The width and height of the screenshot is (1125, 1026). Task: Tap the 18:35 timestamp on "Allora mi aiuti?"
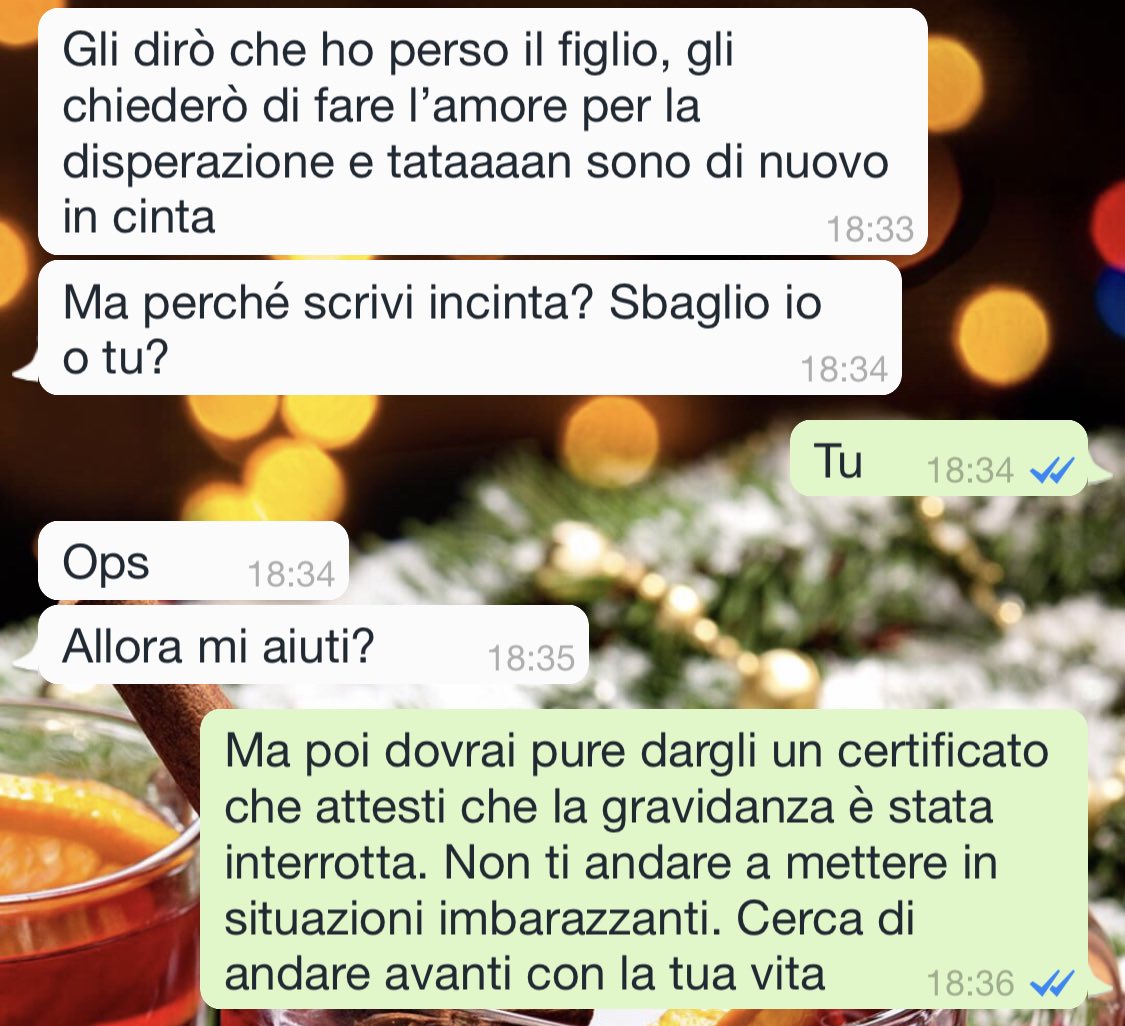531,658
